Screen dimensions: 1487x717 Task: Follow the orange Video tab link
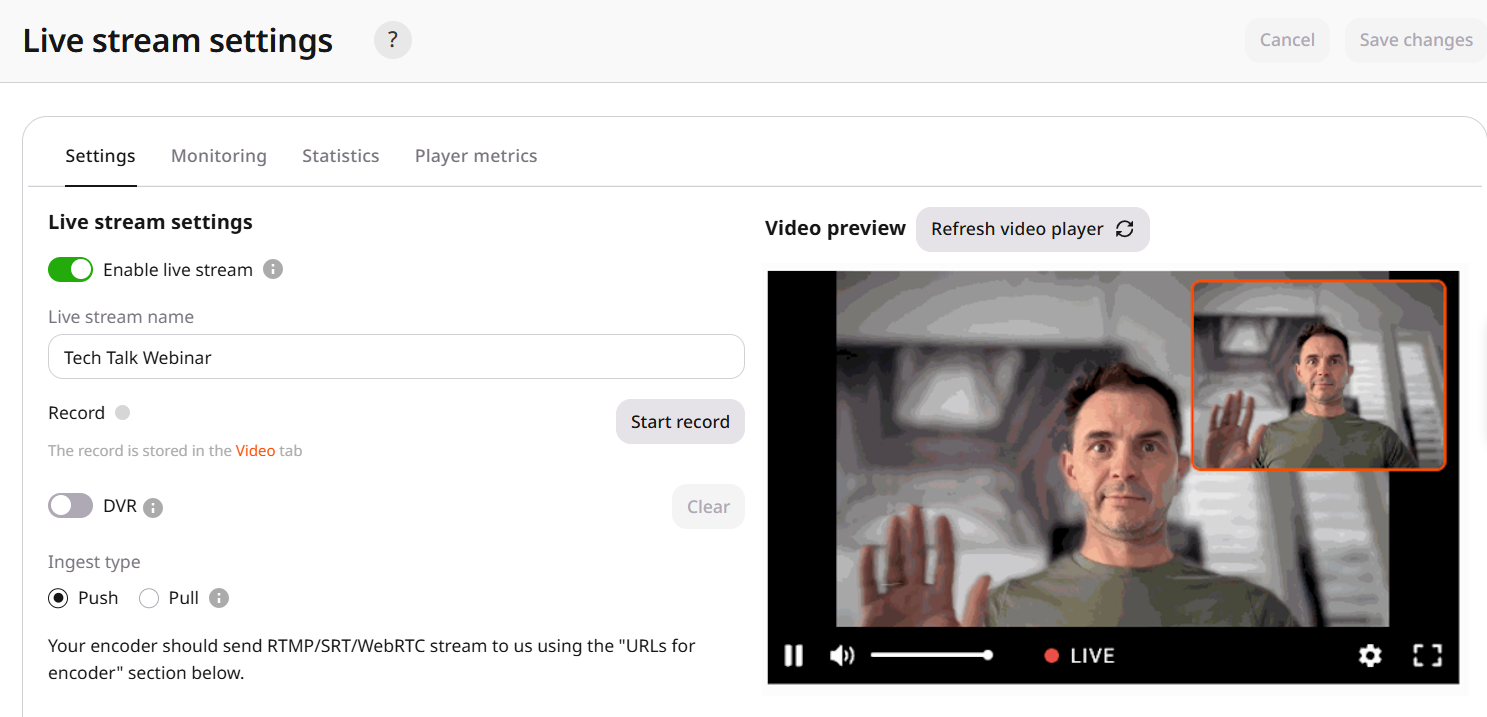pyautogui.click(x=255, y=451)
